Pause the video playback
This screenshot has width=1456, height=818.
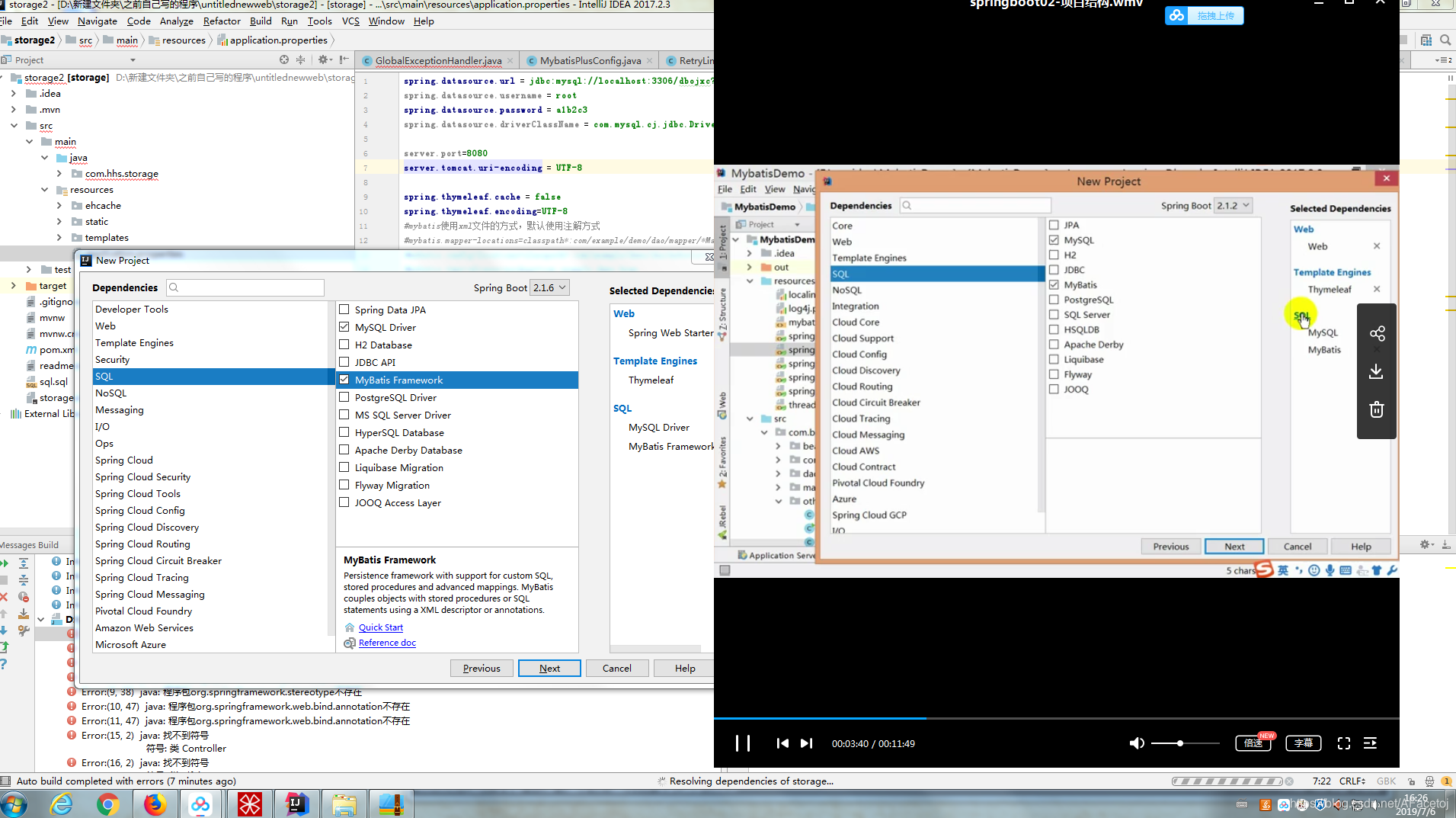point(743,743)
